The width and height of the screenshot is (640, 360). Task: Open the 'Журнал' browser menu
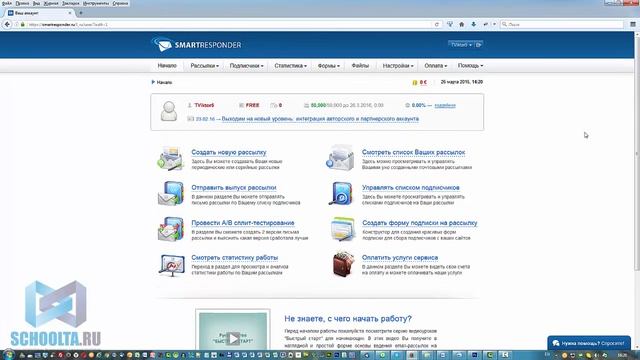51,3
